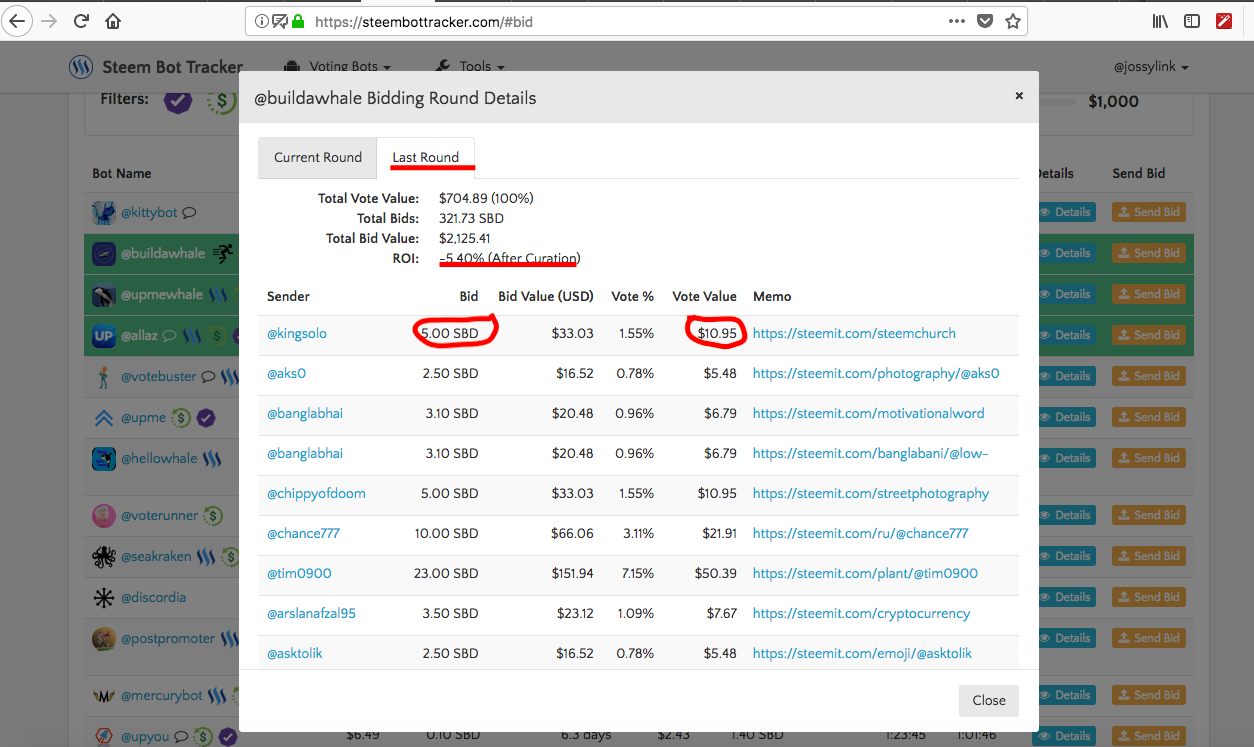Click the 23.00 SBD bid cell

(x=446, y=574)
